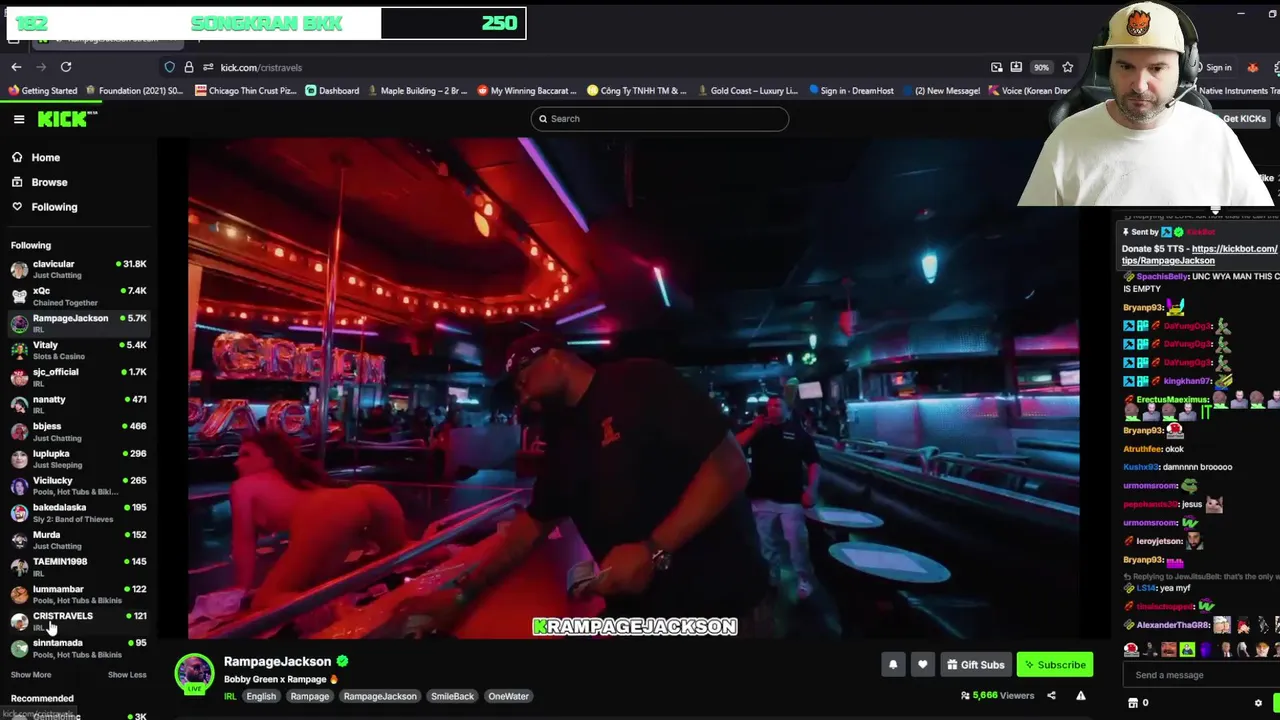The image size is (1280, 720).
Task: Open Vitaly's channel in Following list
Action: tap(78, 350)
